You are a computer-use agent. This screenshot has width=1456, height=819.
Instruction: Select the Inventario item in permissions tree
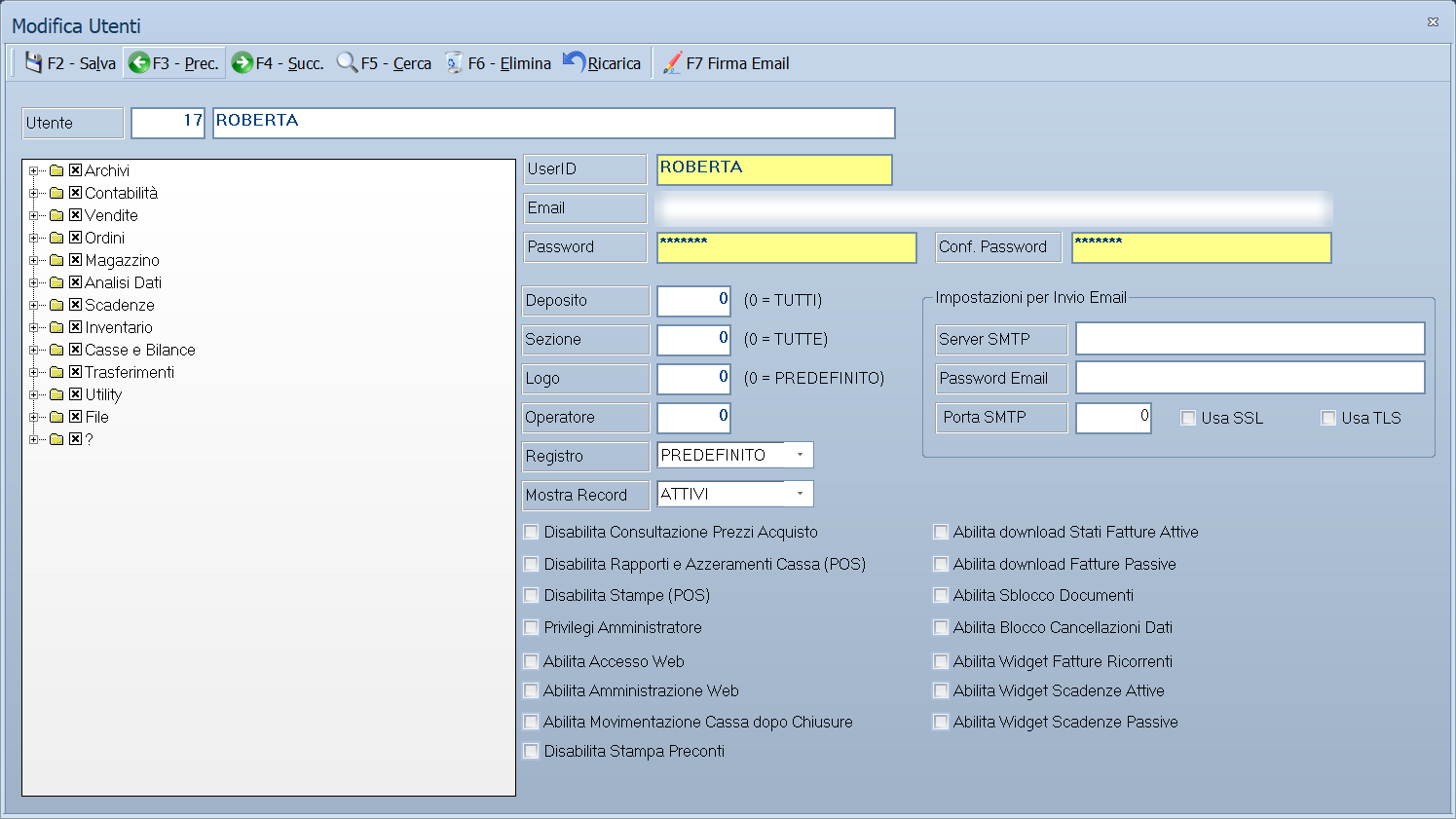pos(119,327)
